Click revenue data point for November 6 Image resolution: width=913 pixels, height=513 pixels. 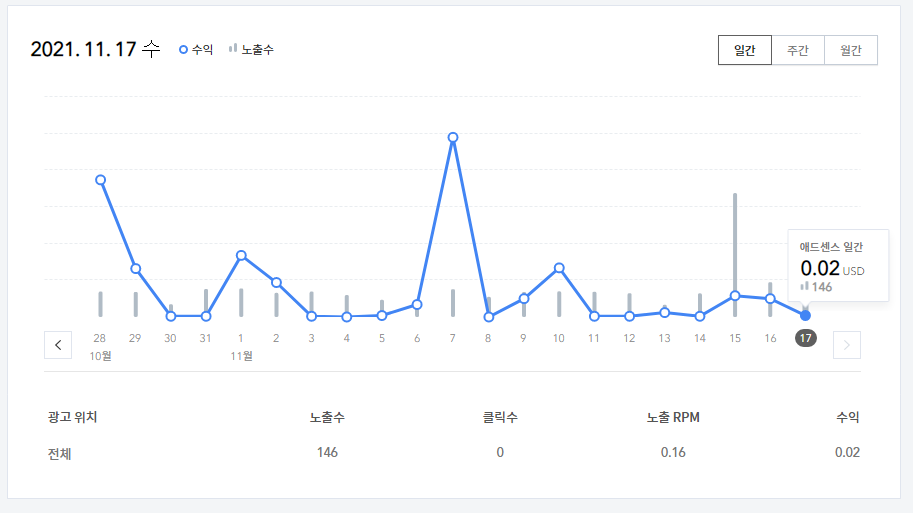(x=417, y=305)
